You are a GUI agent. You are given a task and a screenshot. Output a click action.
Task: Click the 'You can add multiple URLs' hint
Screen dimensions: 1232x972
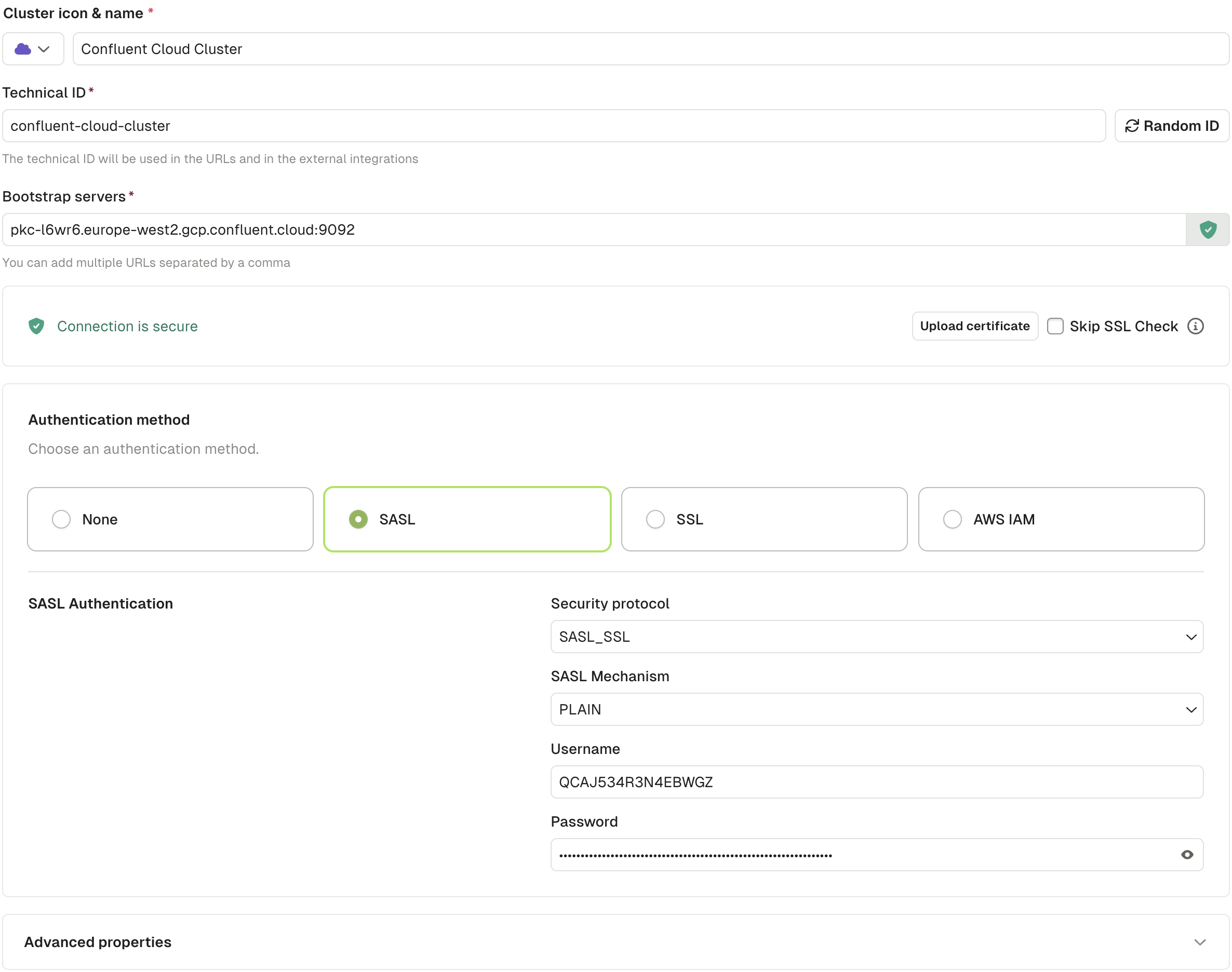click(146, 263)
